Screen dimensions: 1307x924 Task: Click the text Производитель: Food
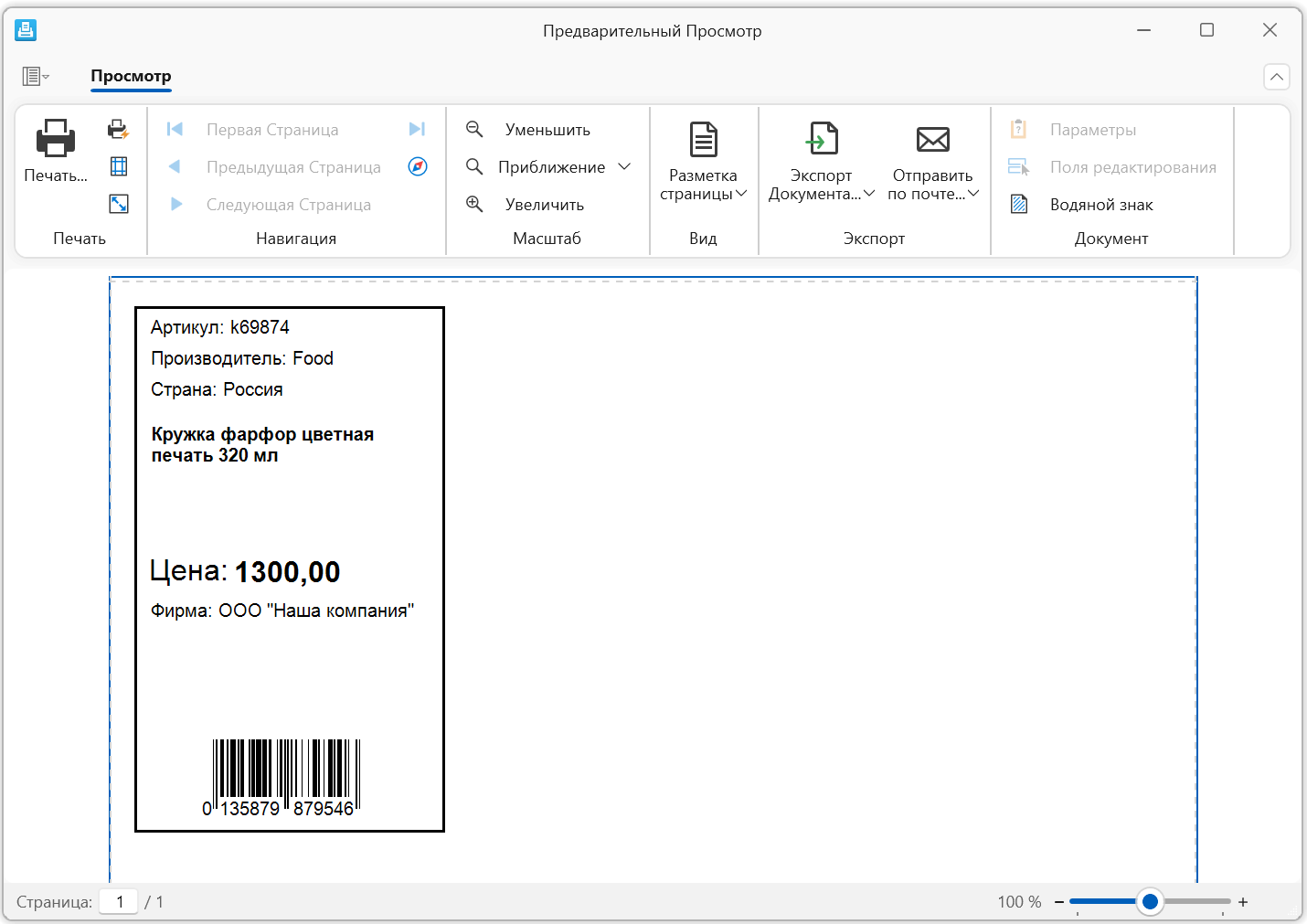point(242,358)
